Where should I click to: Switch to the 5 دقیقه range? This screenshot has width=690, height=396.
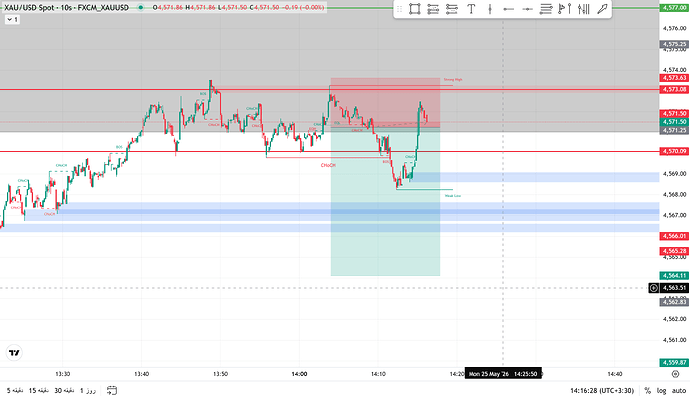(15, 390)
